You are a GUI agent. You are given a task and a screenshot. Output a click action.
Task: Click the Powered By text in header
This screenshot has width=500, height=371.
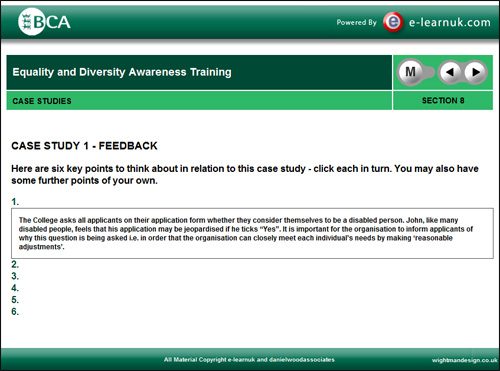click(x=356, y=22)
